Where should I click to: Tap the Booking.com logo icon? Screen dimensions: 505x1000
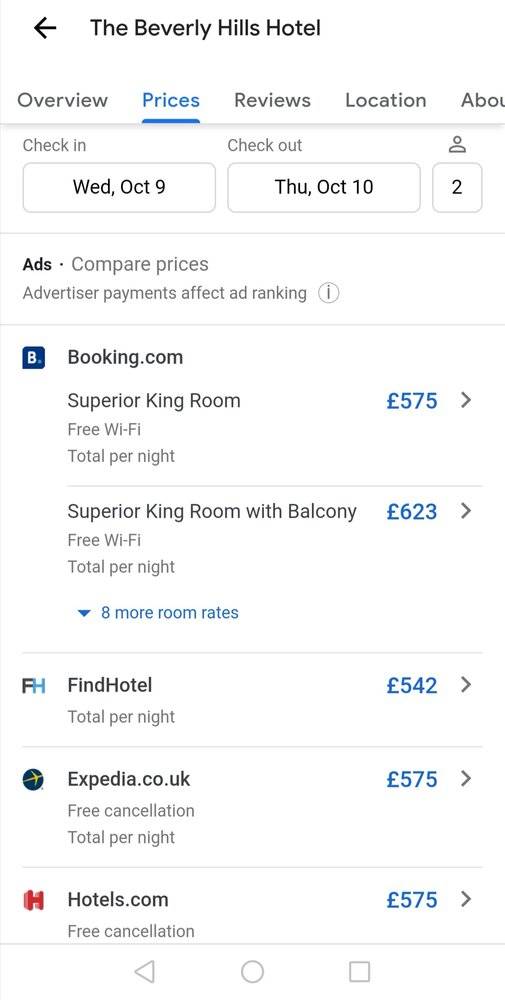point(34,358)
